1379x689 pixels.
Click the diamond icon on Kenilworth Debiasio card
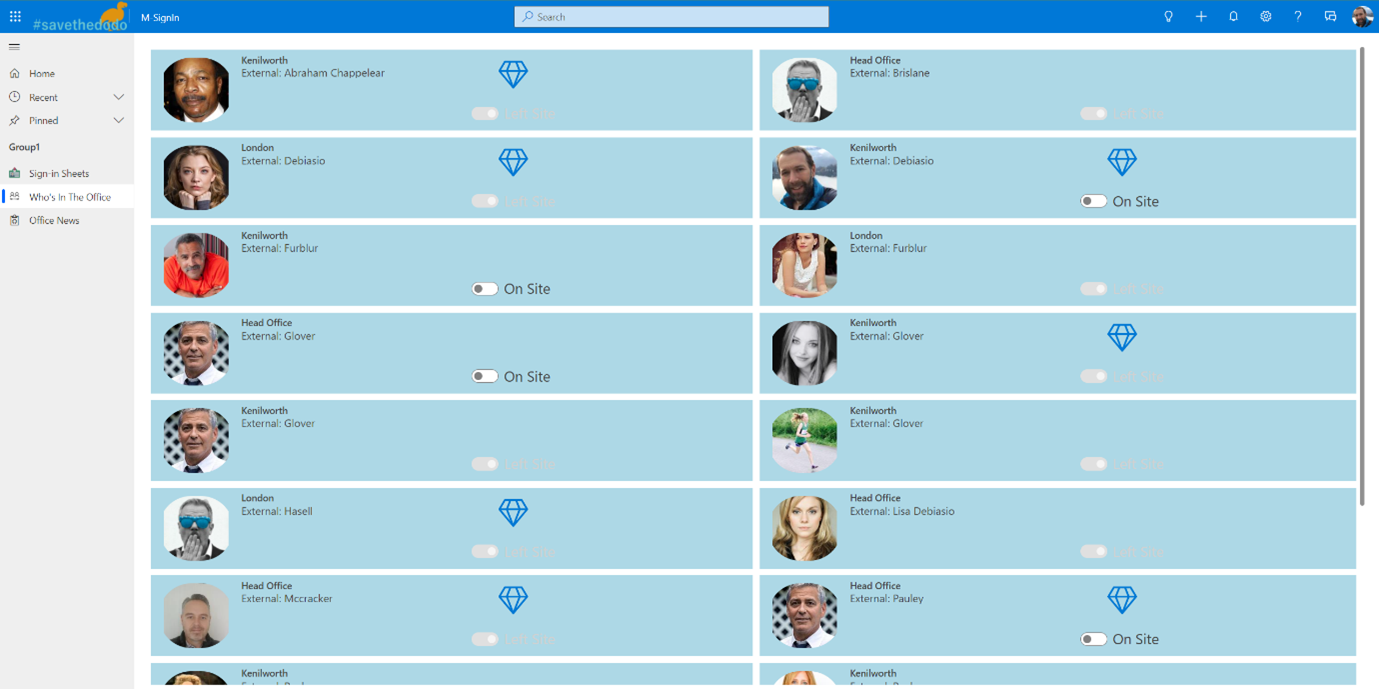point(1122,162)
